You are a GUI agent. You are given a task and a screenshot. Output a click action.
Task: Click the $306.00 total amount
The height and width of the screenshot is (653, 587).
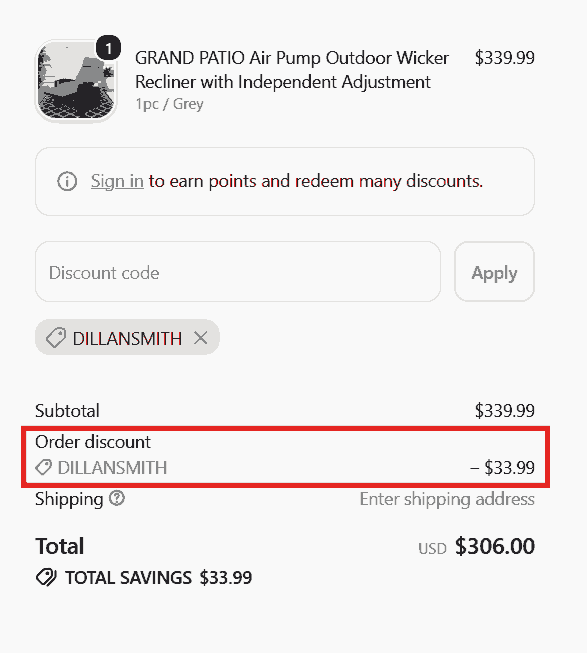(495, 546)
